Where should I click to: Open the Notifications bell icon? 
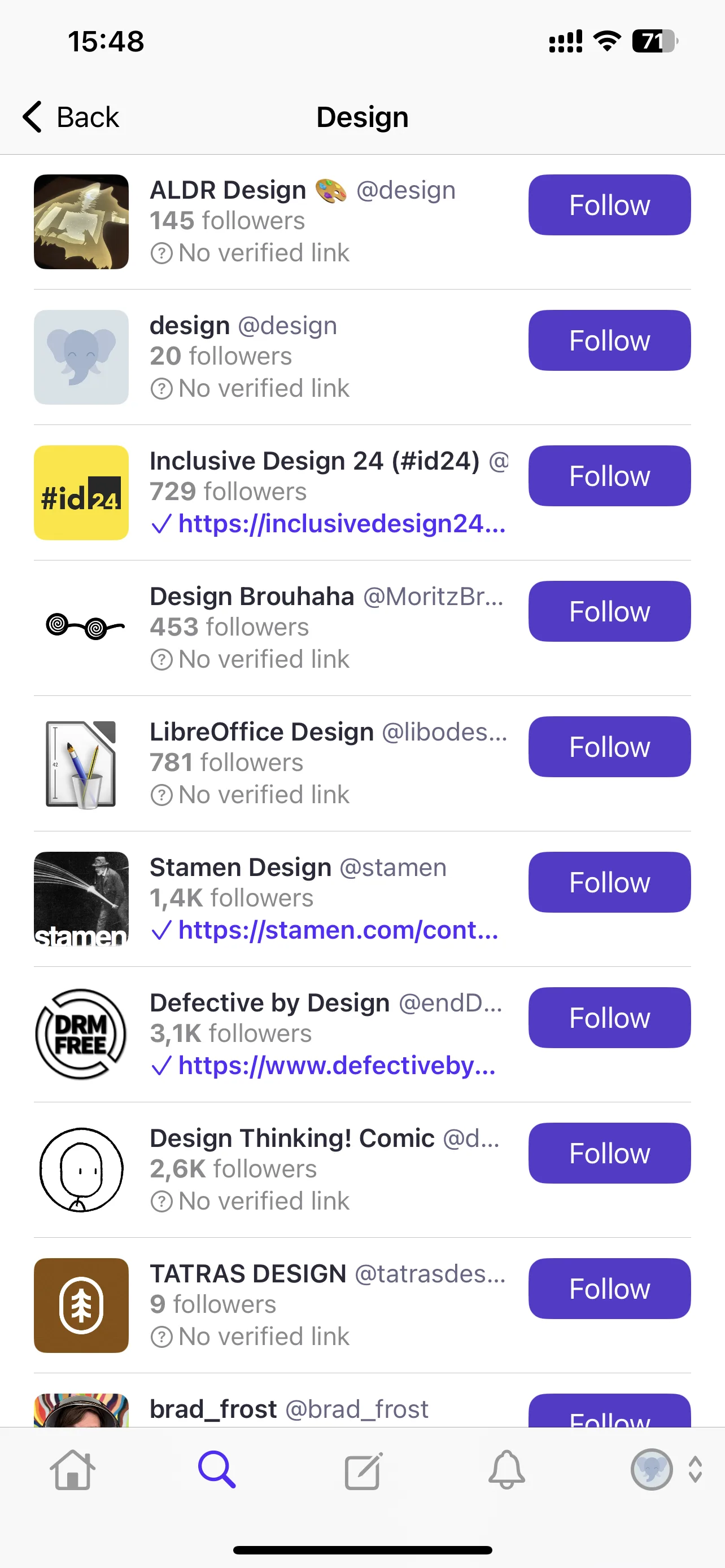(506, 1469)
